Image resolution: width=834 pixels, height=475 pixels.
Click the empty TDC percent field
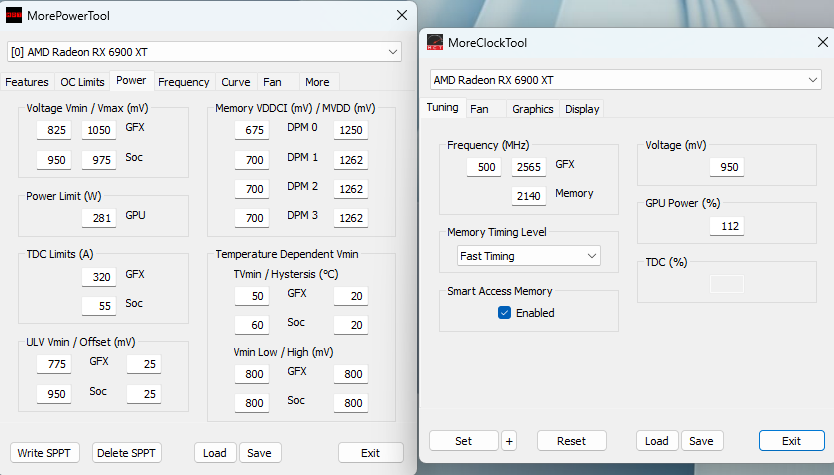pyautogui.click(x=727, y=284)
